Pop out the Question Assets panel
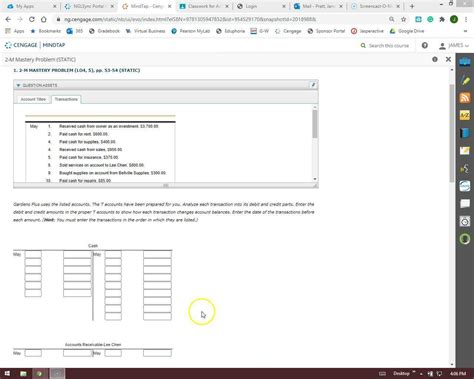The image size is (474, 379). pos(313,85)
